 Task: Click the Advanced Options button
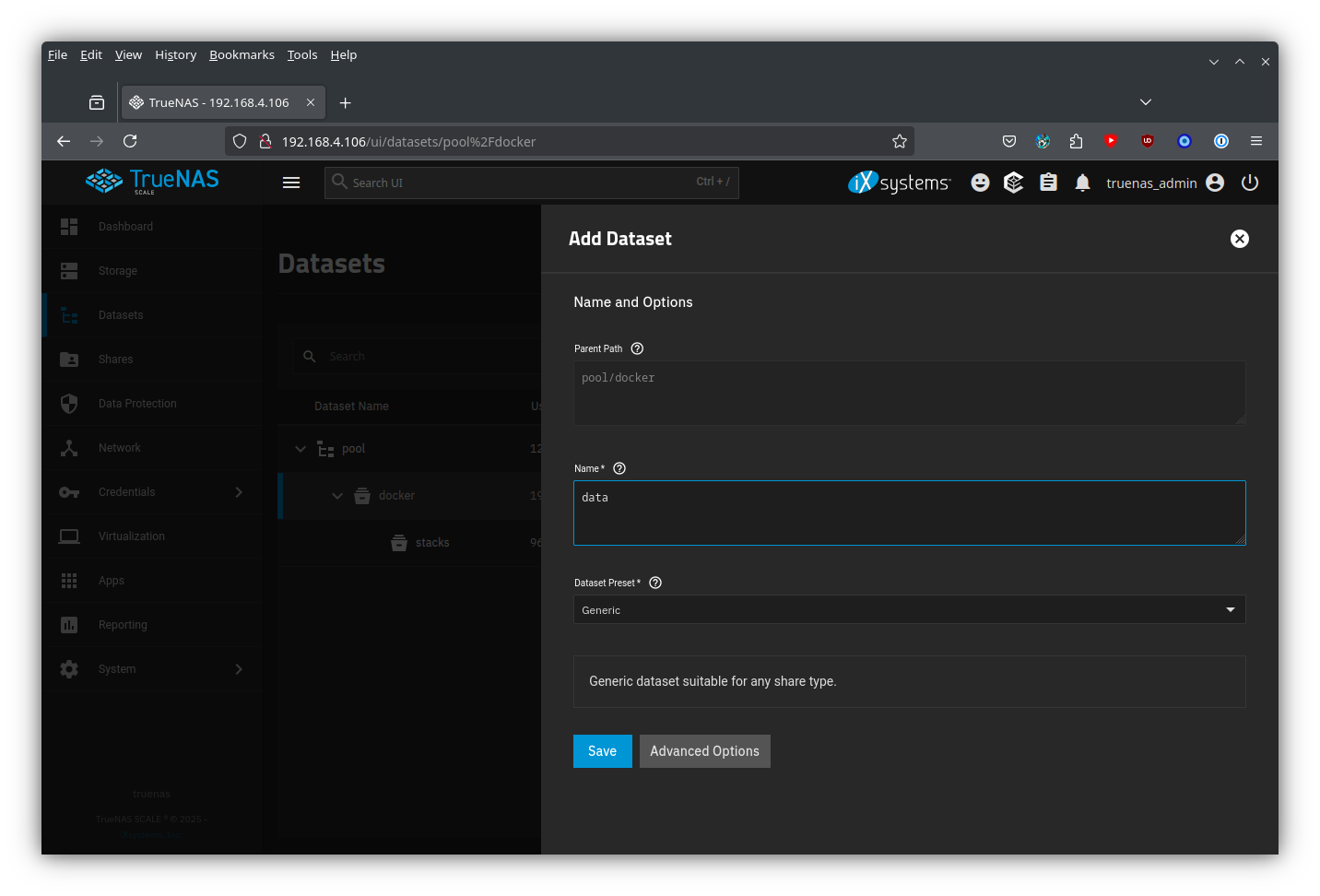[x=704, y=751]
